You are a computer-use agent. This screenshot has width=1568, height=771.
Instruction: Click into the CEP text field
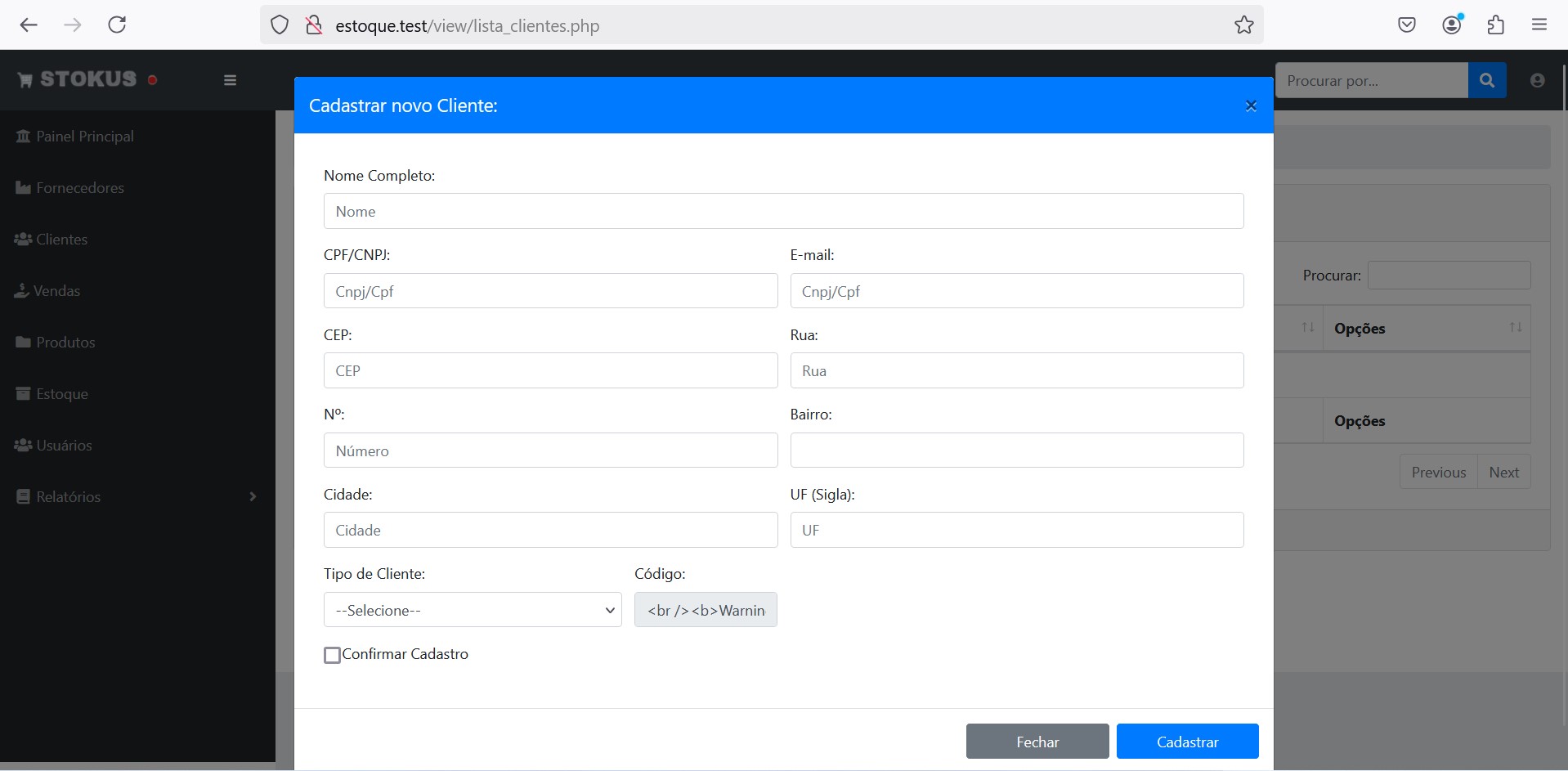point(550,370)
